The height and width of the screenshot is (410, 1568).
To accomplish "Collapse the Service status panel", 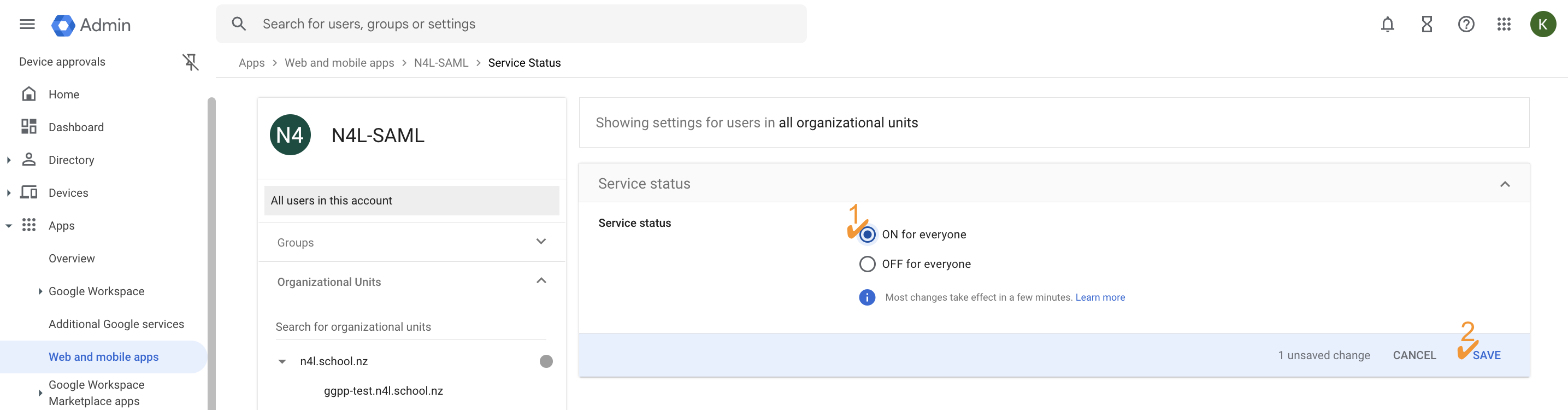I will (1504, 184).
